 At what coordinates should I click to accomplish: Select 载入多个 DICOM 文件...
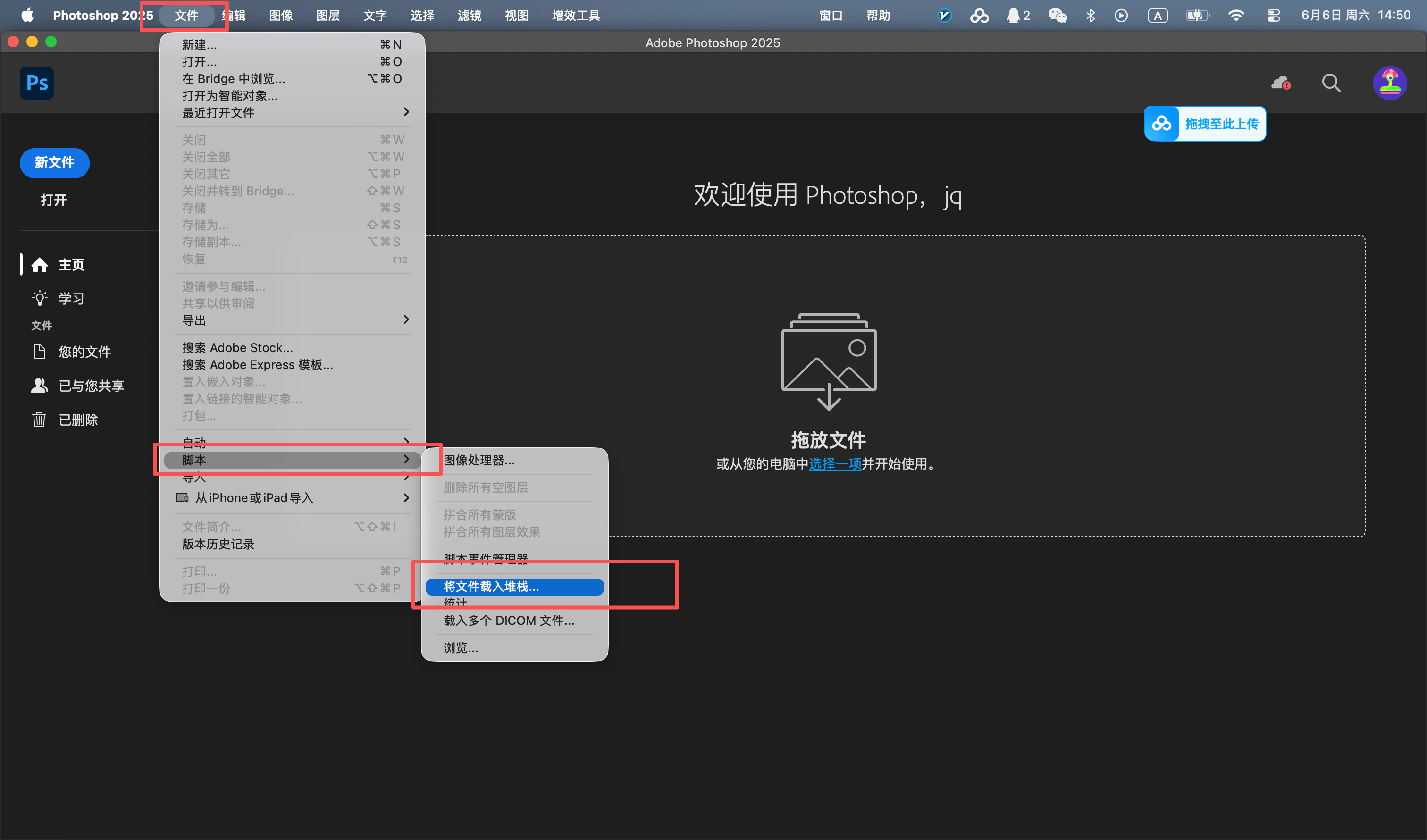click(514, 620)
